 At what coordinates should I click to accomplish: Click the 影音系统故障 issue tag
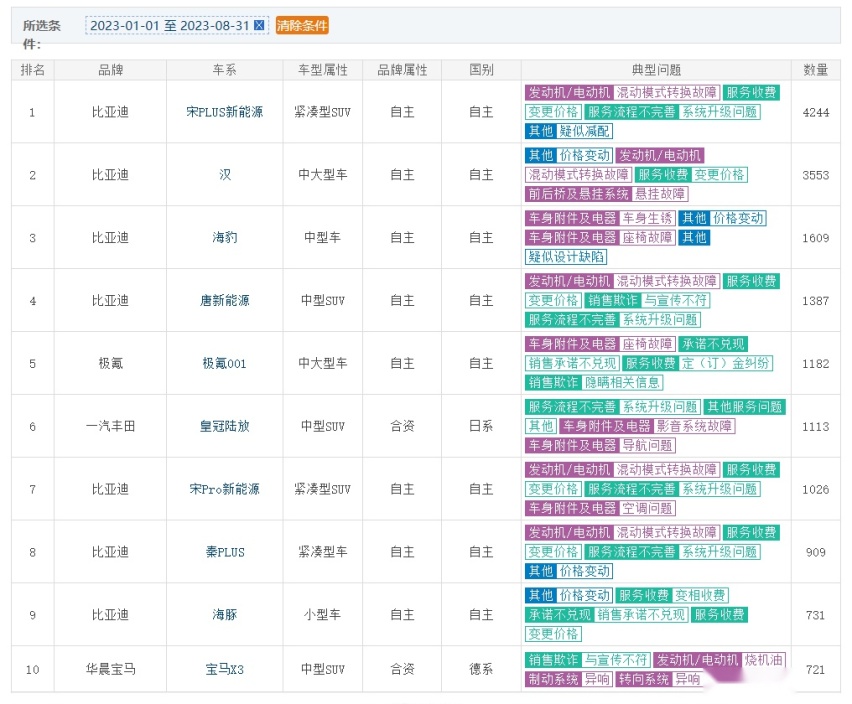[694, 426]
